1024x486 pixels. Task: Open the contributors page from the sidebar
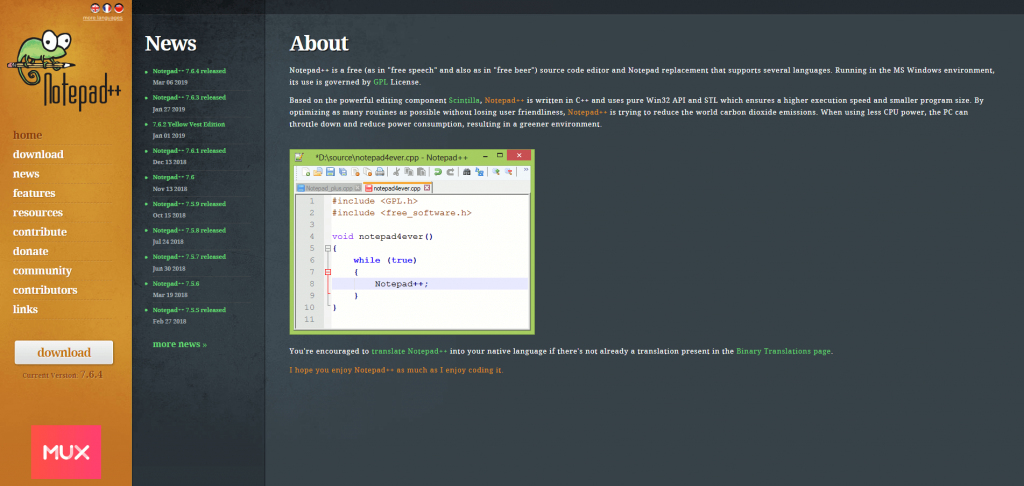(45, 290)
